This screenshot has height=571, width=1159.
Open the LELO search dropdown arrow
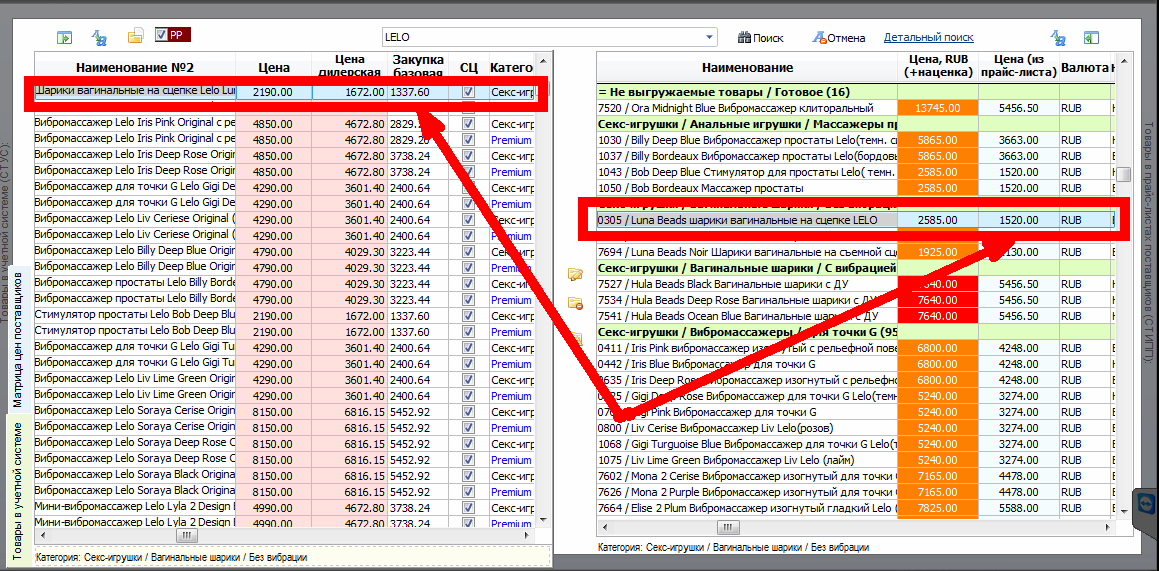pos(710,37)
